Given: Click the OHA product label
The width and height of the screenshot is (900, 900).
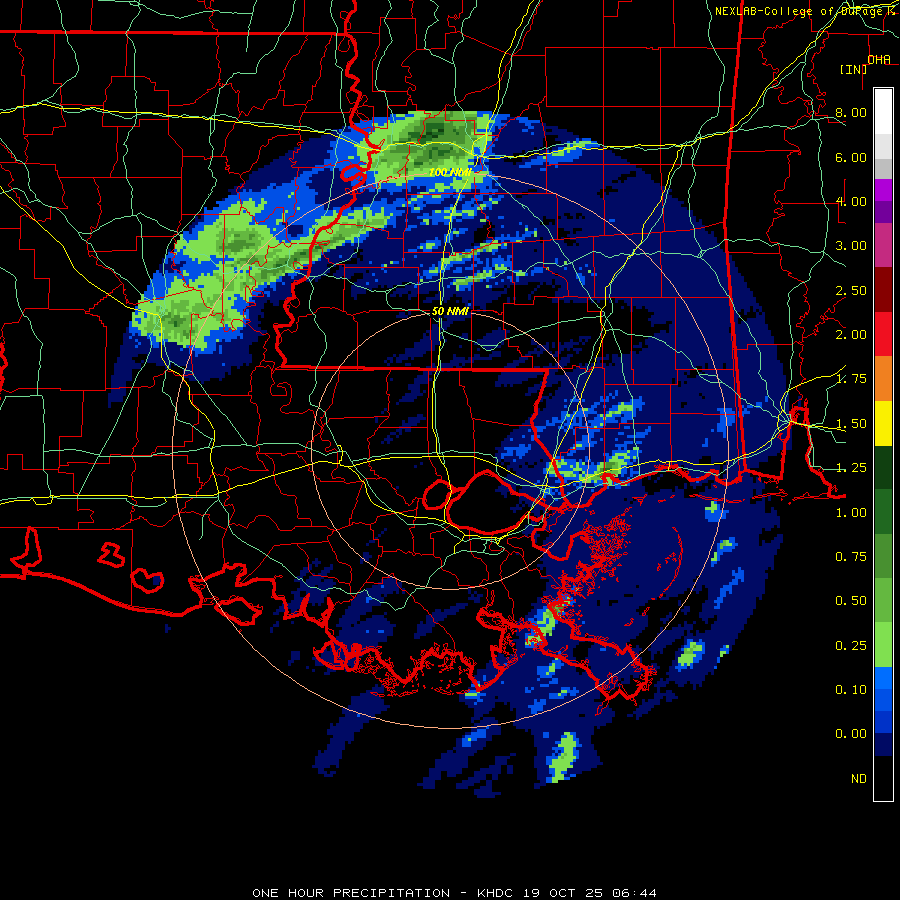Looking at the screenshot, I should coord(879,59).
